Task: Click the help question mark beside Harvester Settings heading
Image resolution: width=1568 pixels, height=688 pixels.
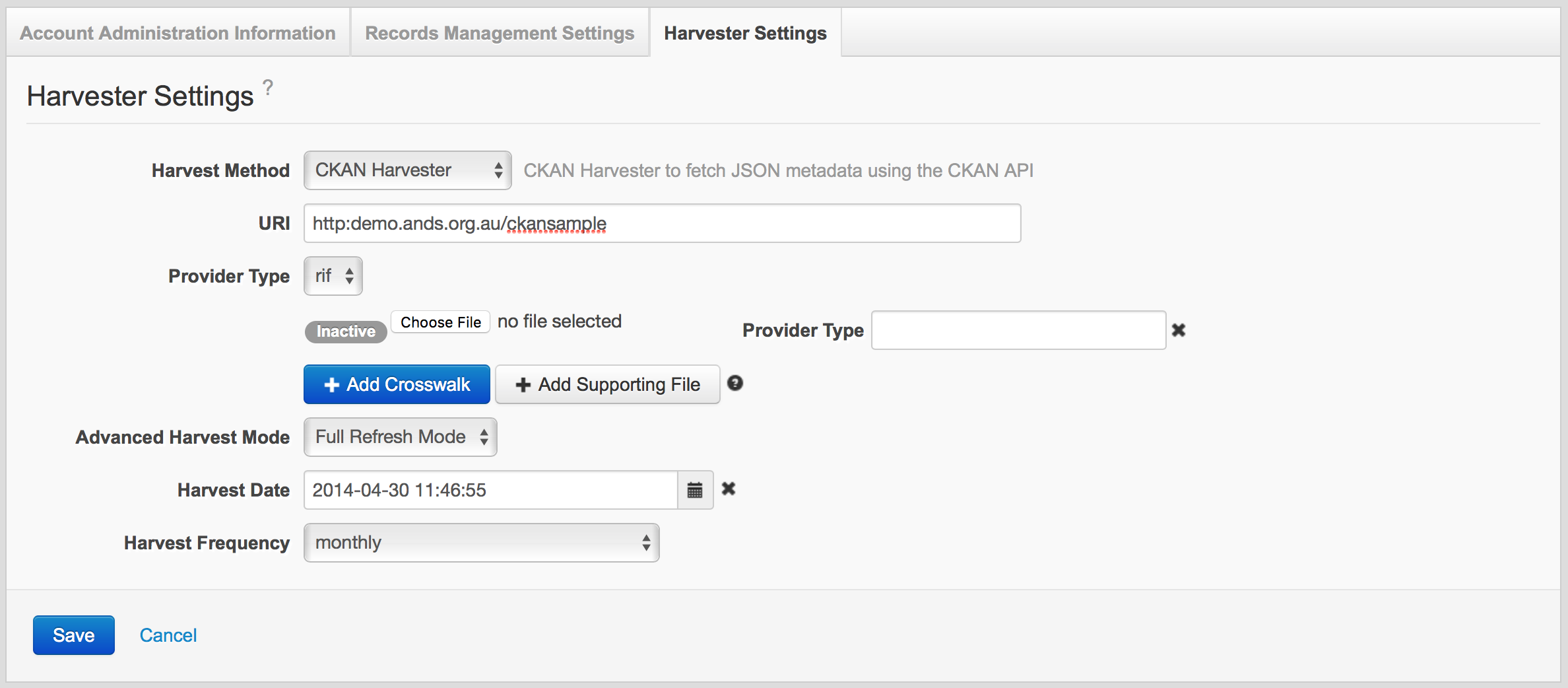Action: 268,87
